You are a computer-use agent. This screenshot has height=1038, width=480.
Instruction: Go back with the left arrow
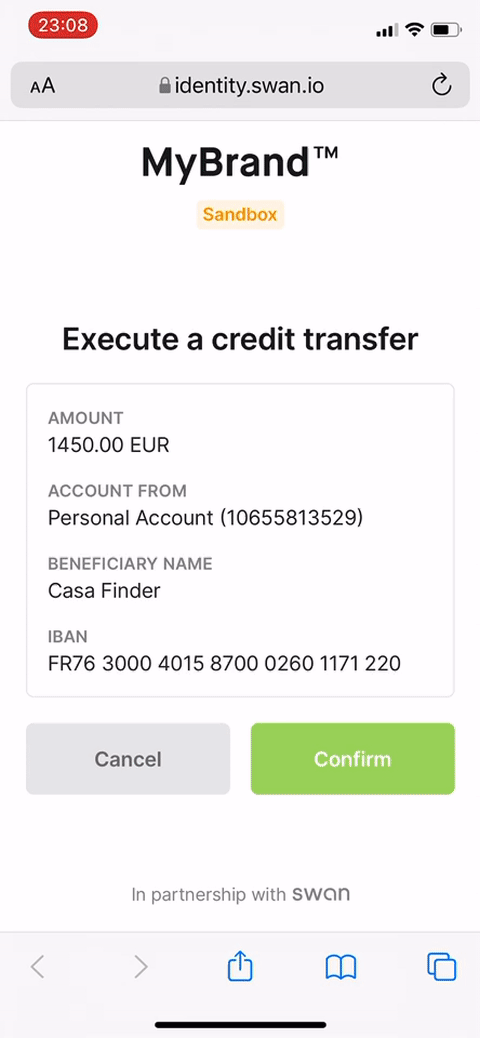coord(38,967)
